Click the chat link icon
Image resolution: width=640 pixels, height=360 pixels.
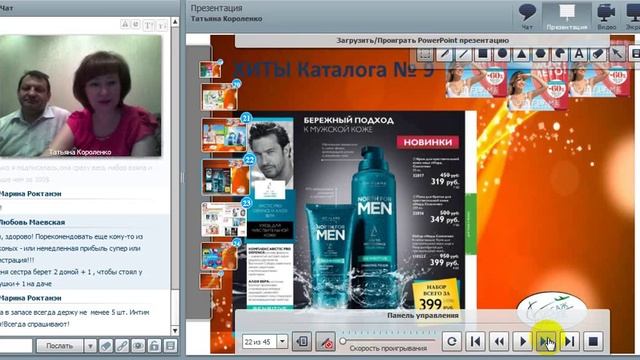click(x=122, y=346)
